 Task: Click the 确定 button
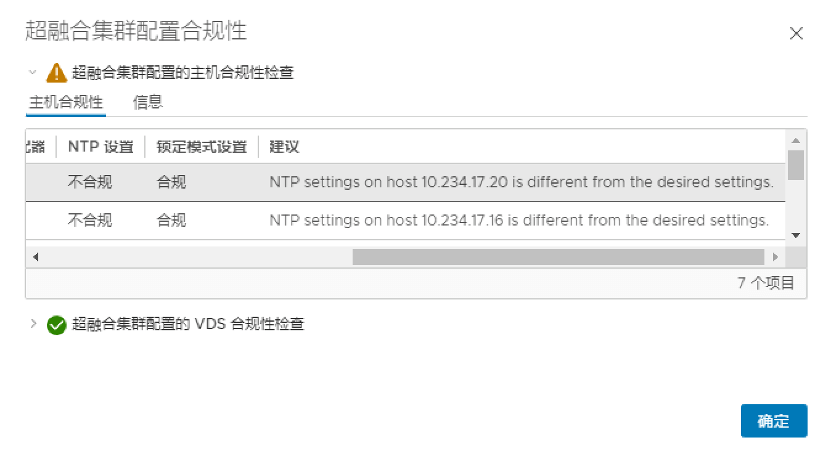pyautogui.click(x=774, y=421)
